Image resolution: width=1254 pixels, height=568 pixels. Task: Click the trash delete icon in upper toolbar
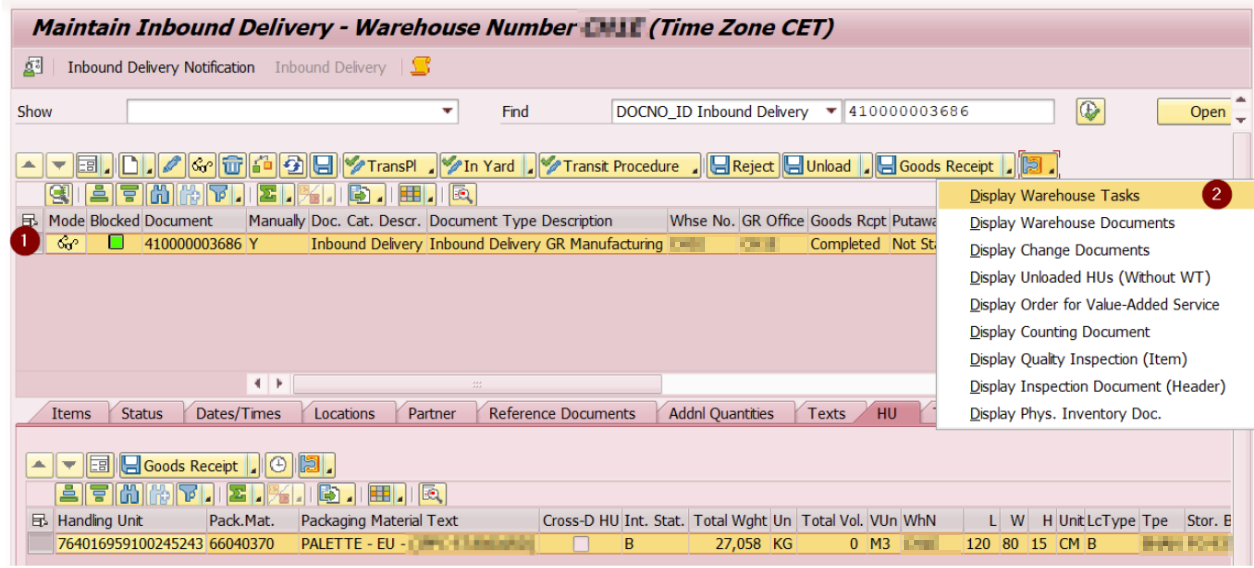click(x=232, y=166)
